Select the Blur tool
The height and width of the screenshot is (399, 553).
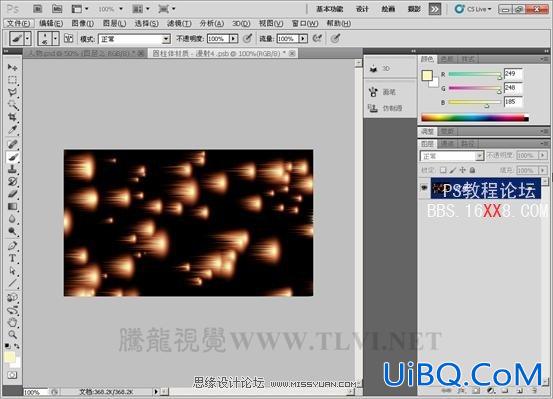(x=12, y=219)
